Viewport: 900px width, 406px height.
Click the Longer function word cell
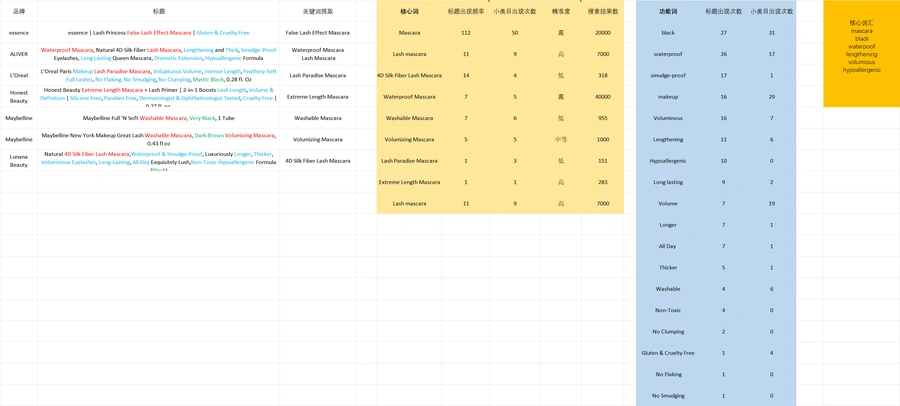click(x=668, y=225)
